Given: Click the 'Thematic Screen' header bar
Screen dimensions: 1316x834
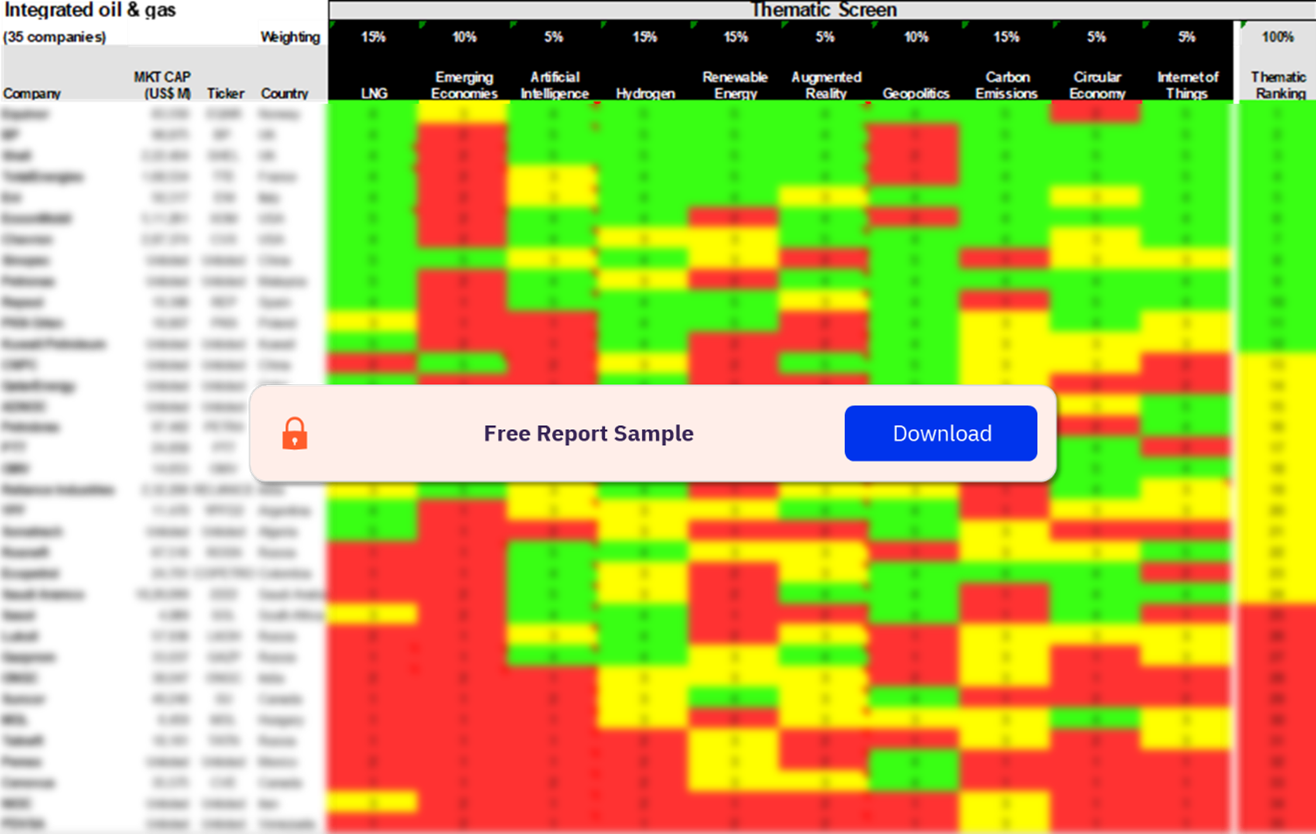Looking at the screenshot, I should (x=823, y=10).
